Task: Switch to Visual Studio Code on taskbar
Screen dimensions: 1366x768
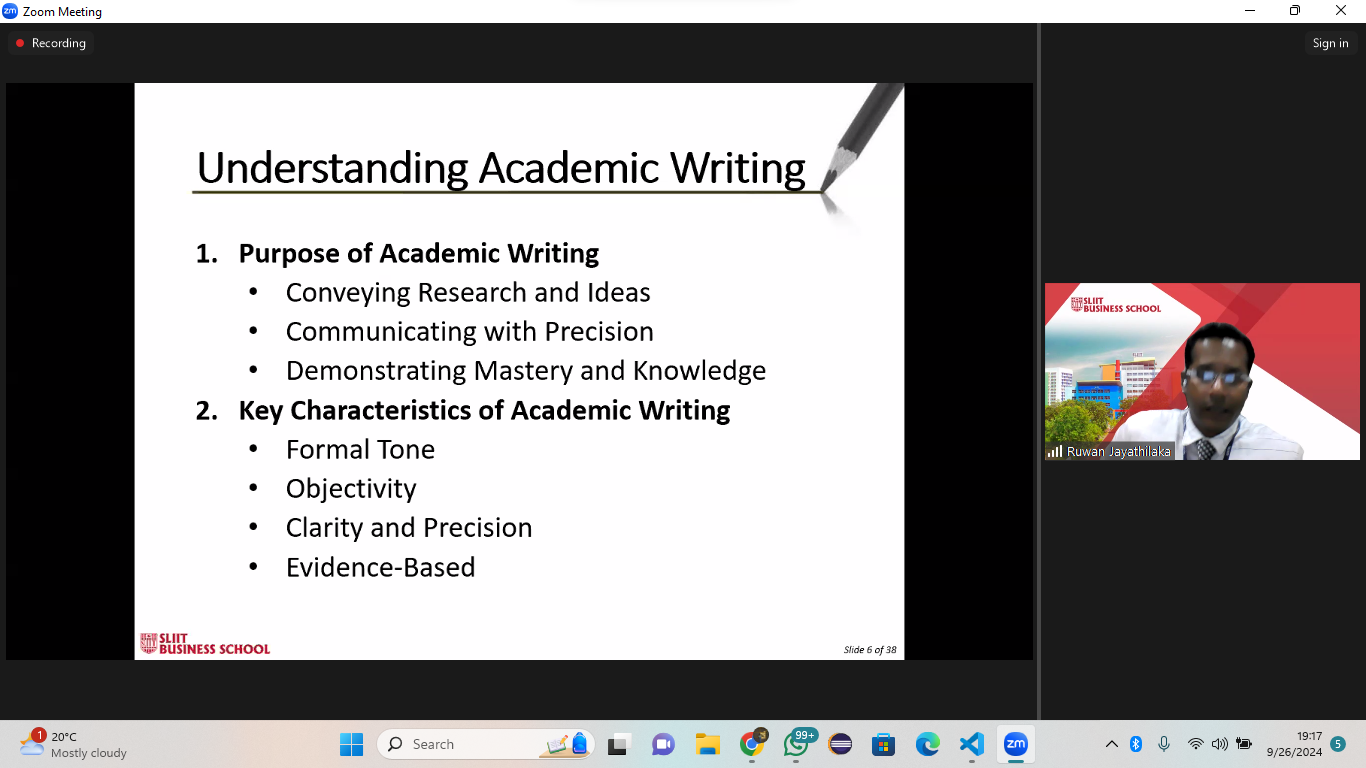Action: click(971, 744)
